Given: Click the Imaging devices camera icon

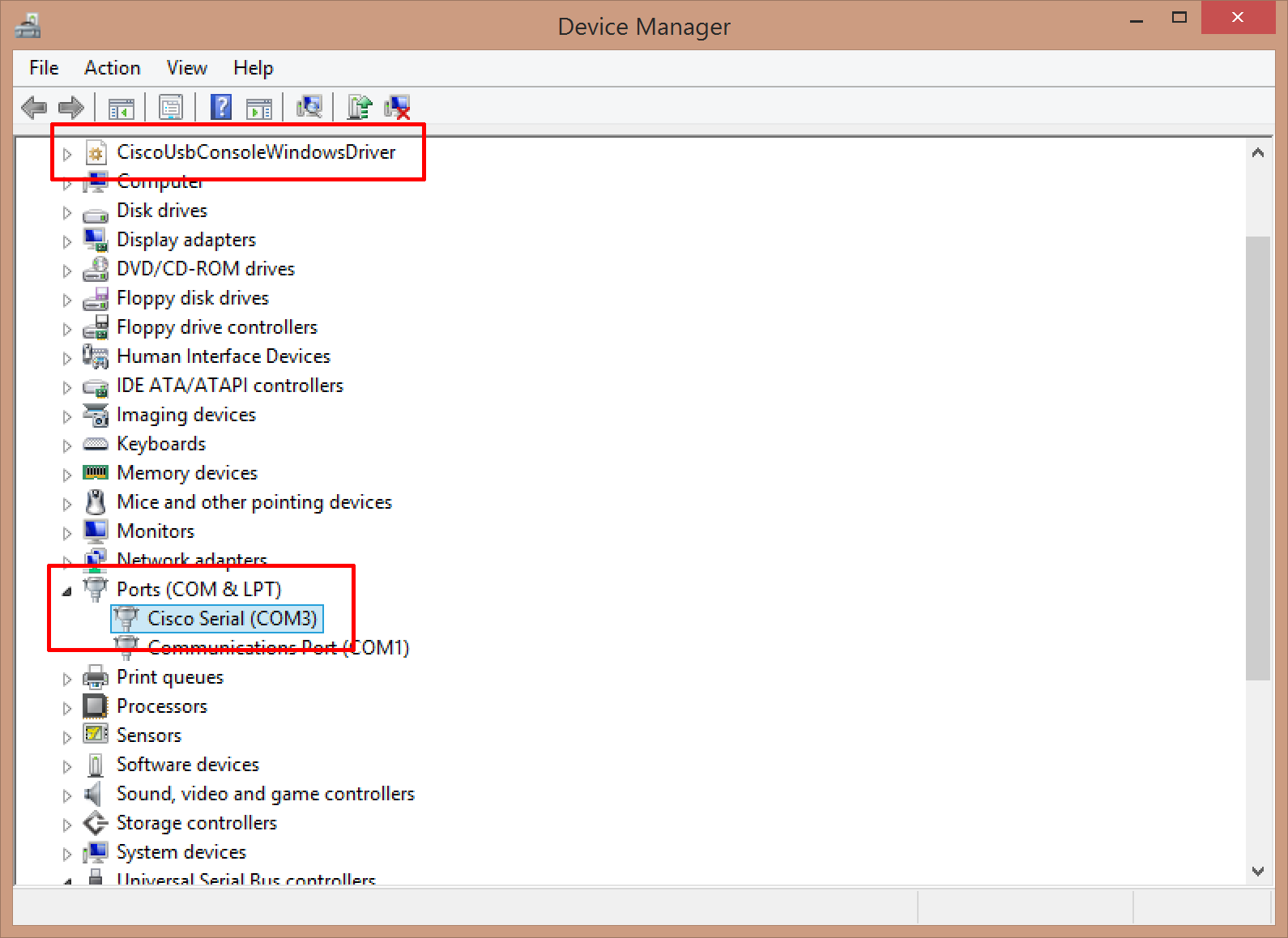Looking at the screenshot, I should coord(96,415).
